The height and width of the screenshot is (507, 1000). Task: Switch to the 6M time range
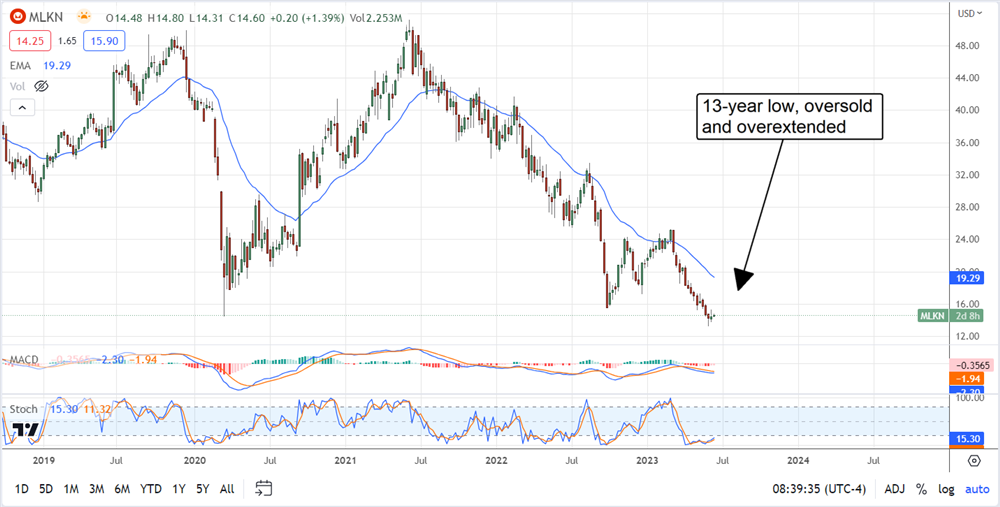click(122, 489)
